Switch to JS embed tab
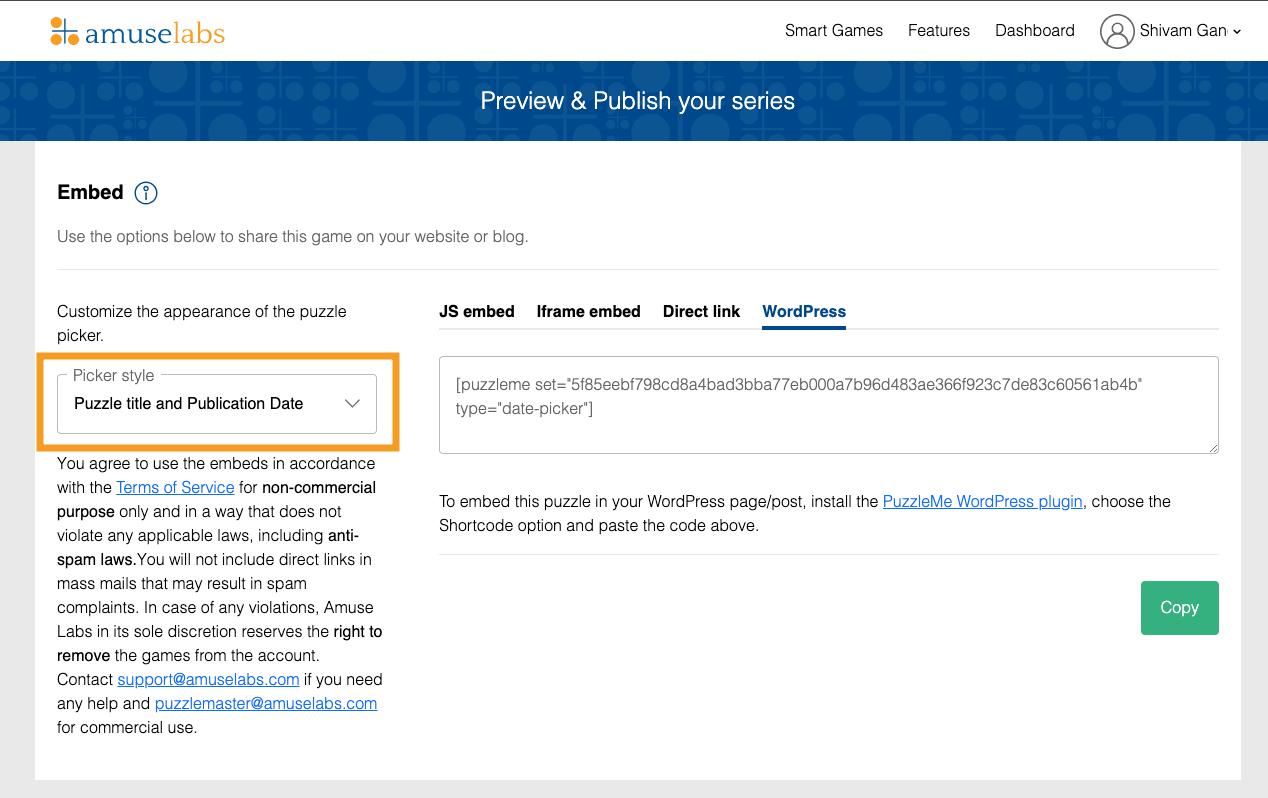The width and height of the screenshot is (1268, 798). [x=477, y=311]
